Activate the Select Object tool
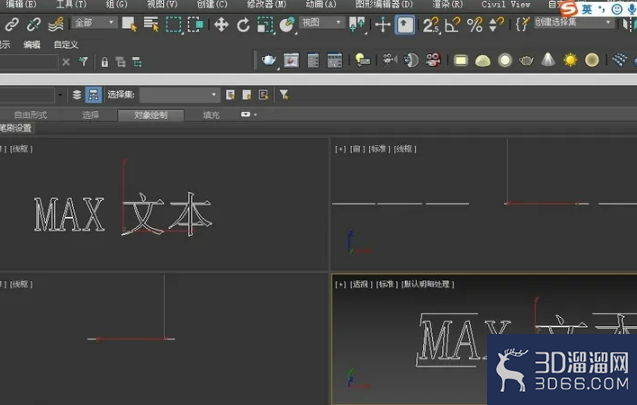The width and height of the screenshot is (637, 405). [130, 24]
